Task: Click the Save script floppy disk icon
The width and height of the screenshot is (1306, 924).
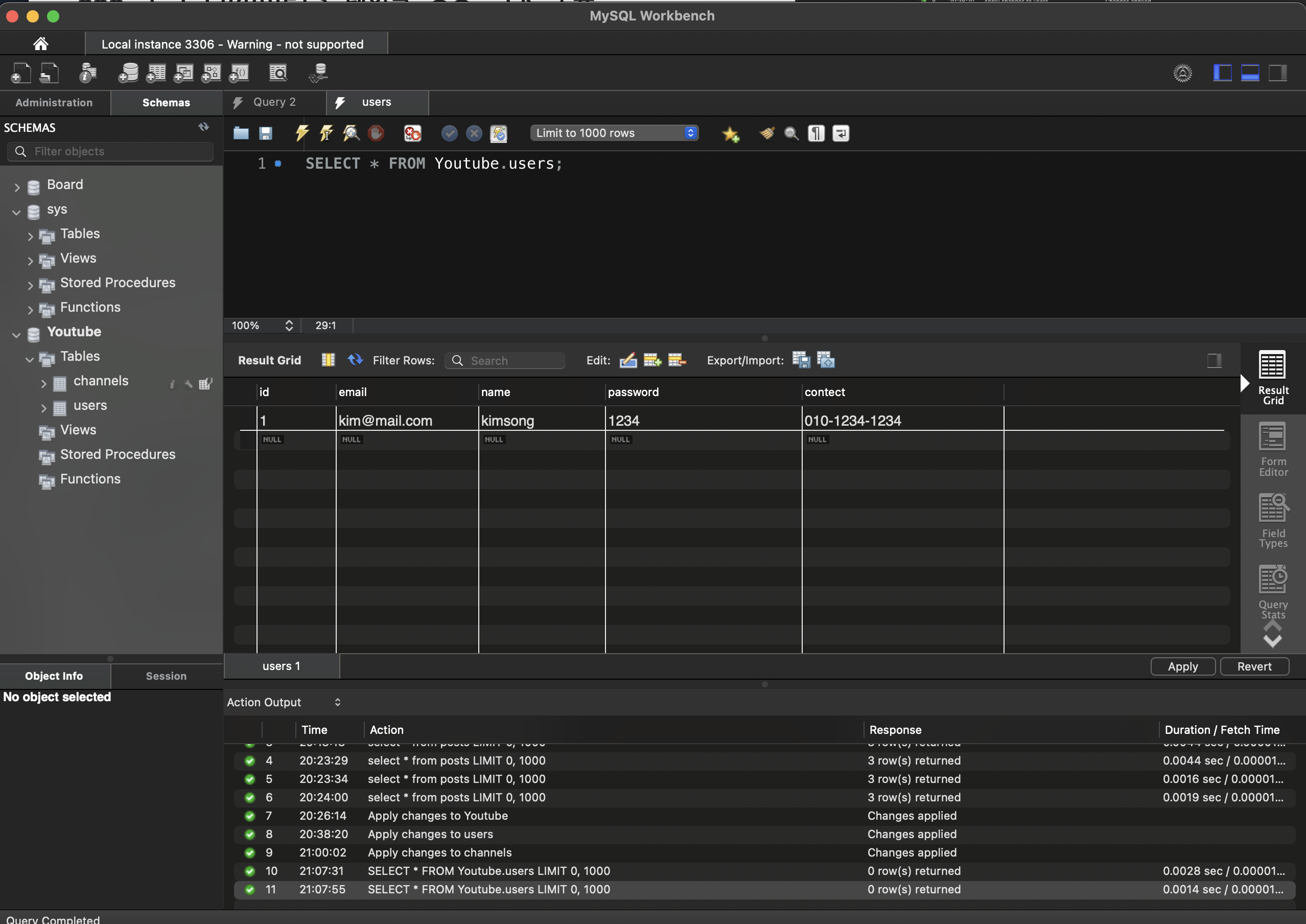Action: [x=266, y=133]
